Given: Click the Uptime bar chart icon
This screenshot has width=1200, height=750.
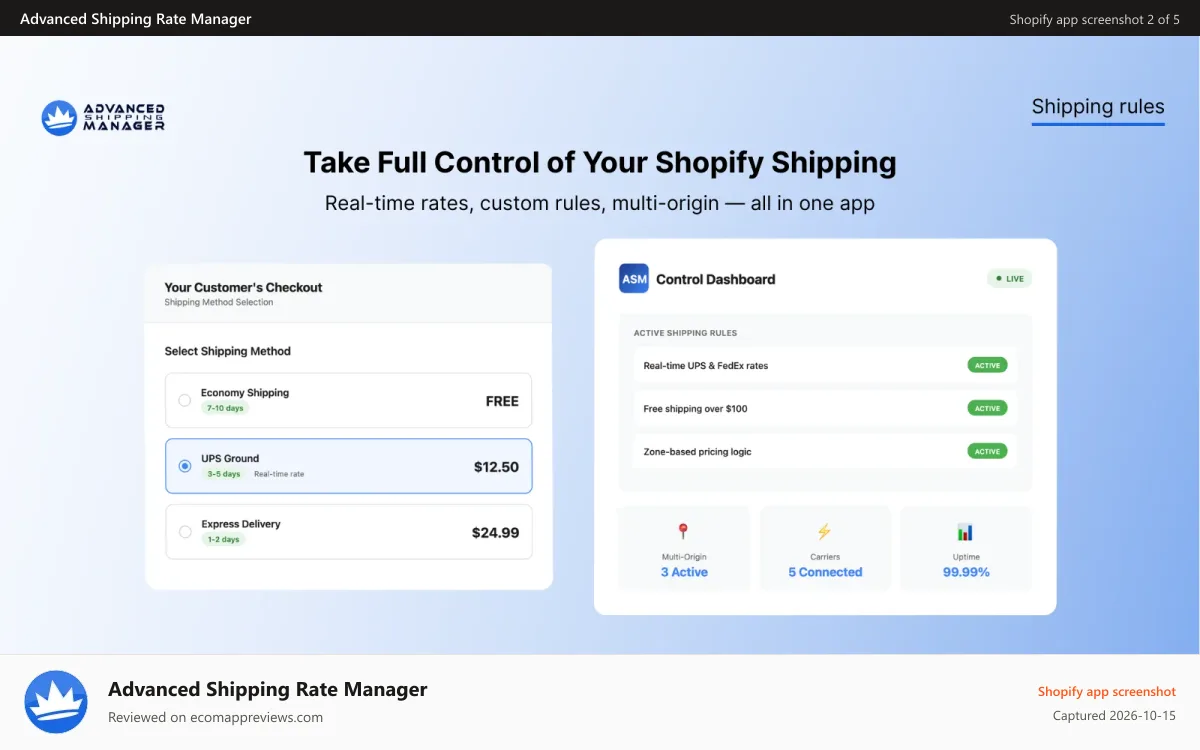Looking at the screenshot, I should (965, 532).
